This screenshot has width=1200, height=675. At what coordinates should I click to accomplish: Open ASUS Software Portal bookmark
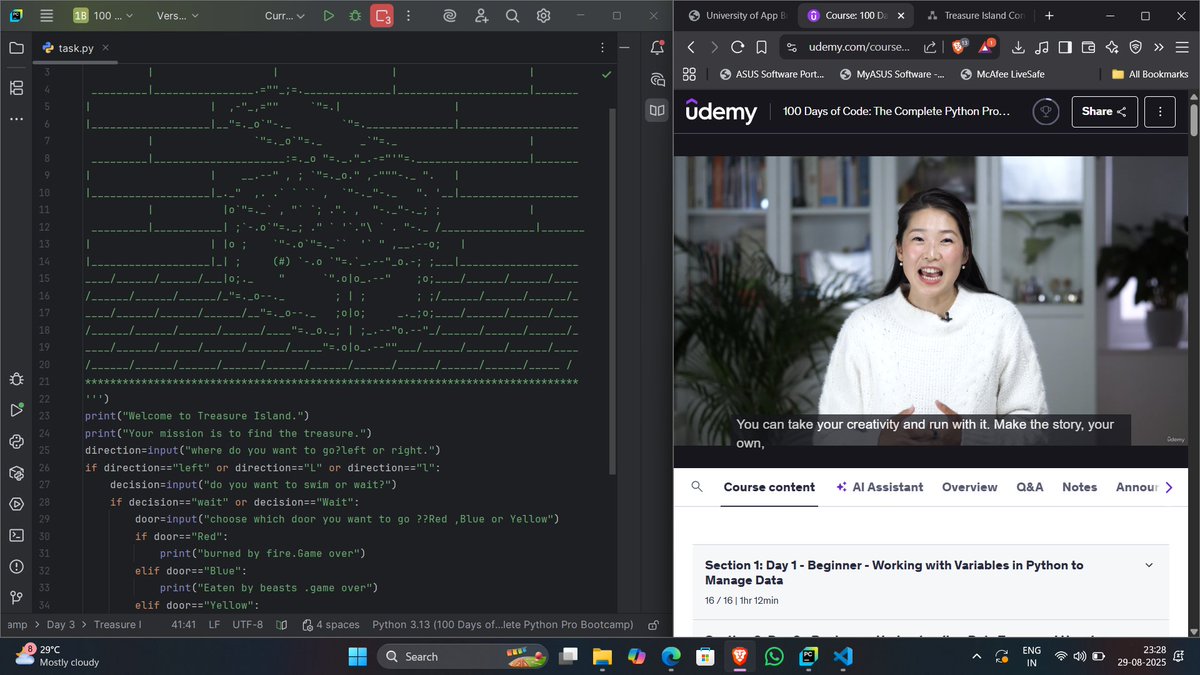pos(772,74)
